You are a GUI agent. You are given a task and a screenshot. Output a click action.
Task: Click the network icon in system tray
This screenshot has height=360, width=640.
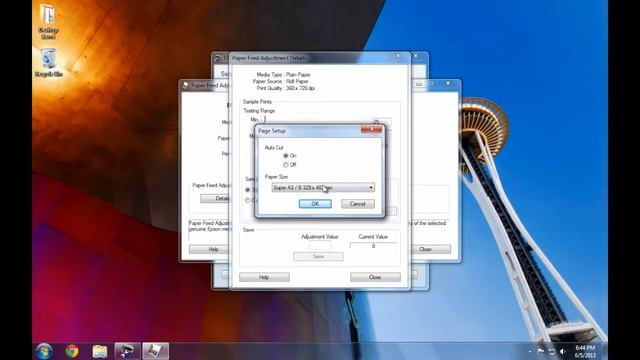552,351
